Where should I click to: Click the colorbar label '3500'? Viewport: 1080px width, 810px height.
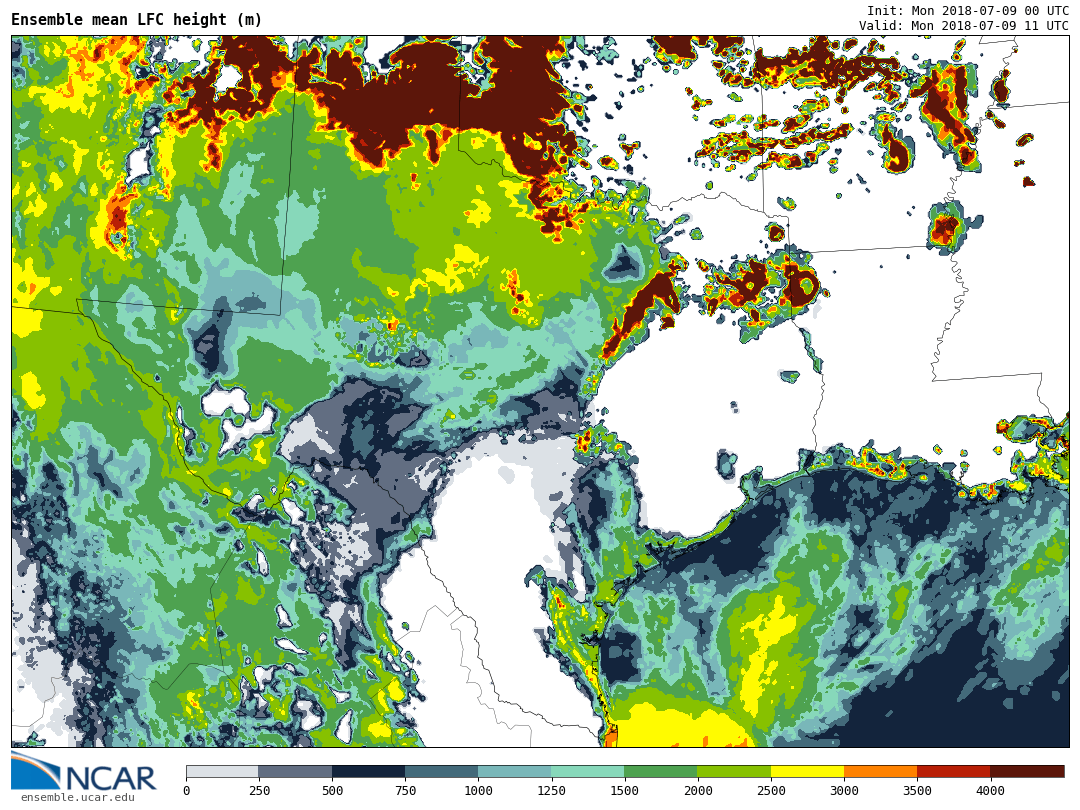(917, 791)
